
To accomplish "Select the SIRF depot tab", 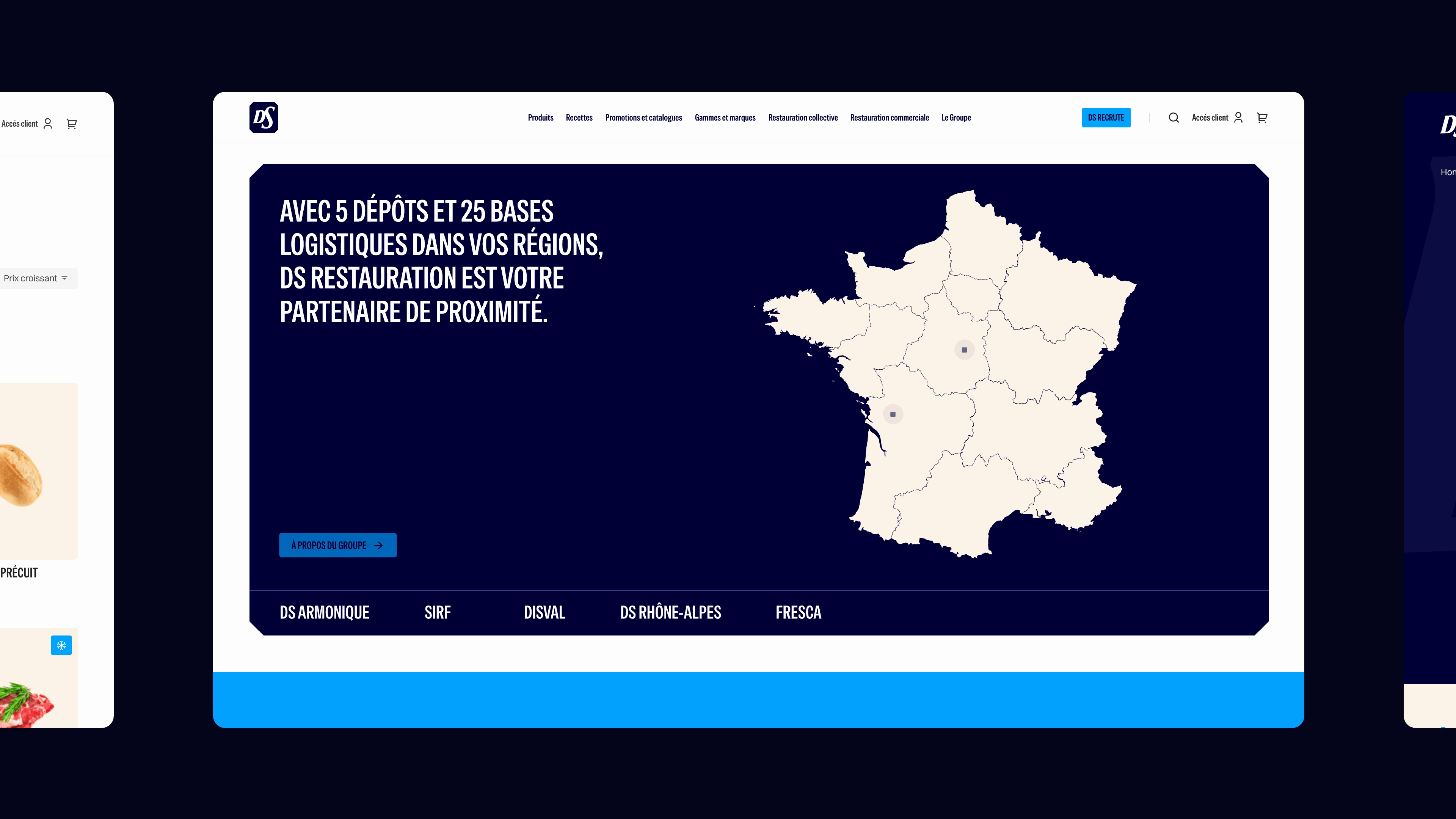I will tap(438, 613).
